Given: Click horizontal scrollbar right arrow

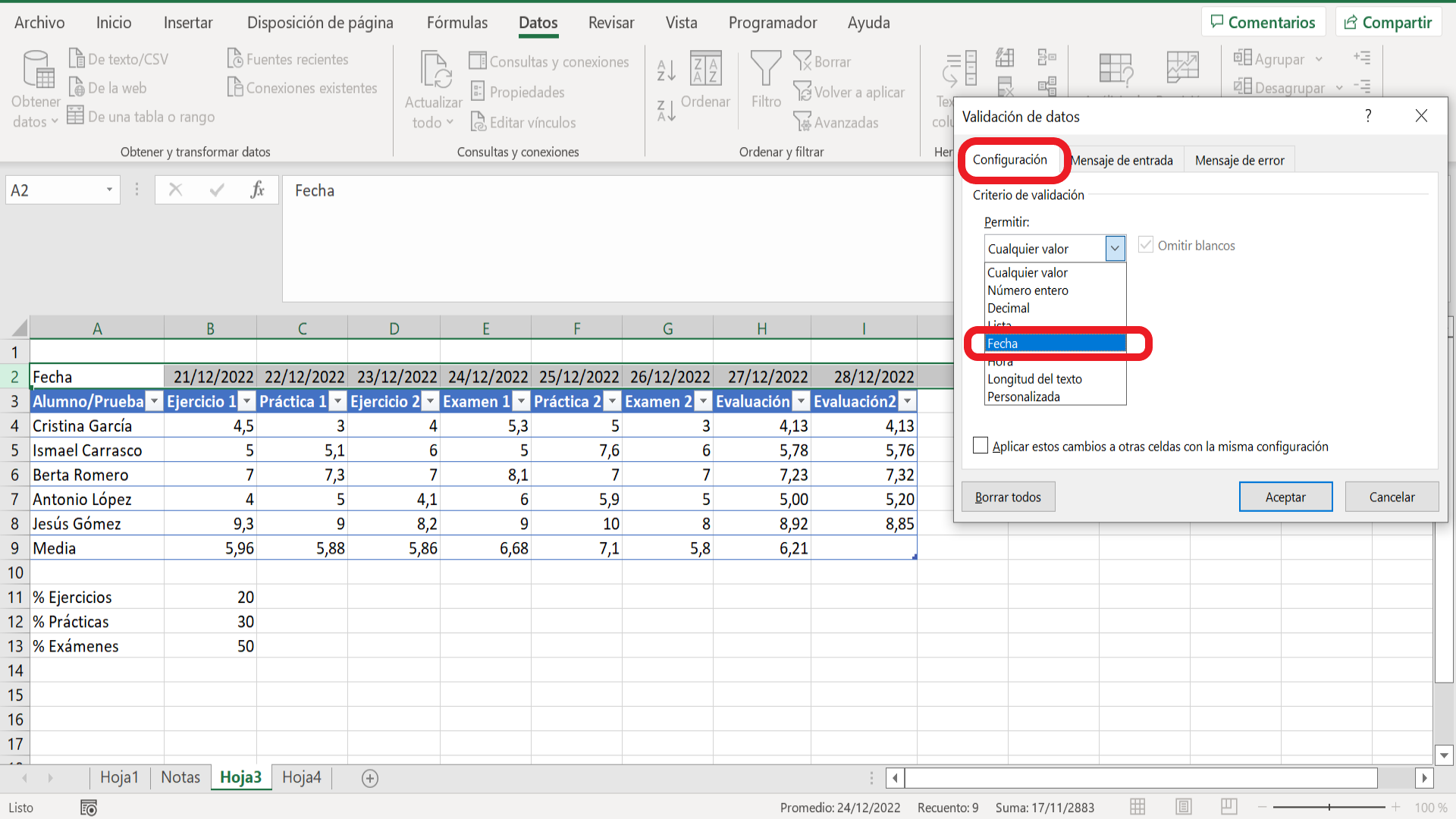Looking at the screenshot, I should tap(1424, 778).
